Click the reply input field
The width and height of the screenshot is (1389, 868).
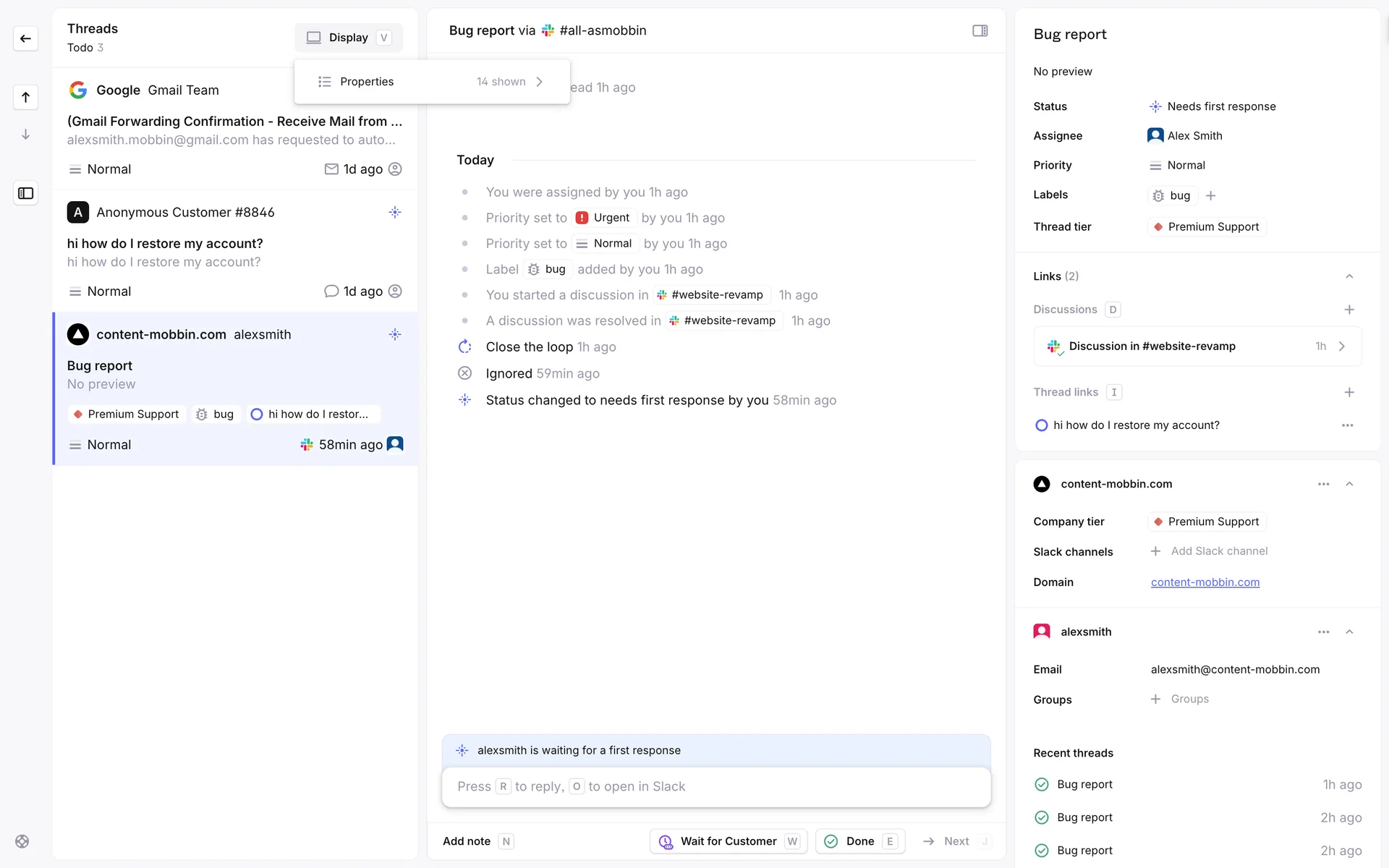(x=716, y=786)
